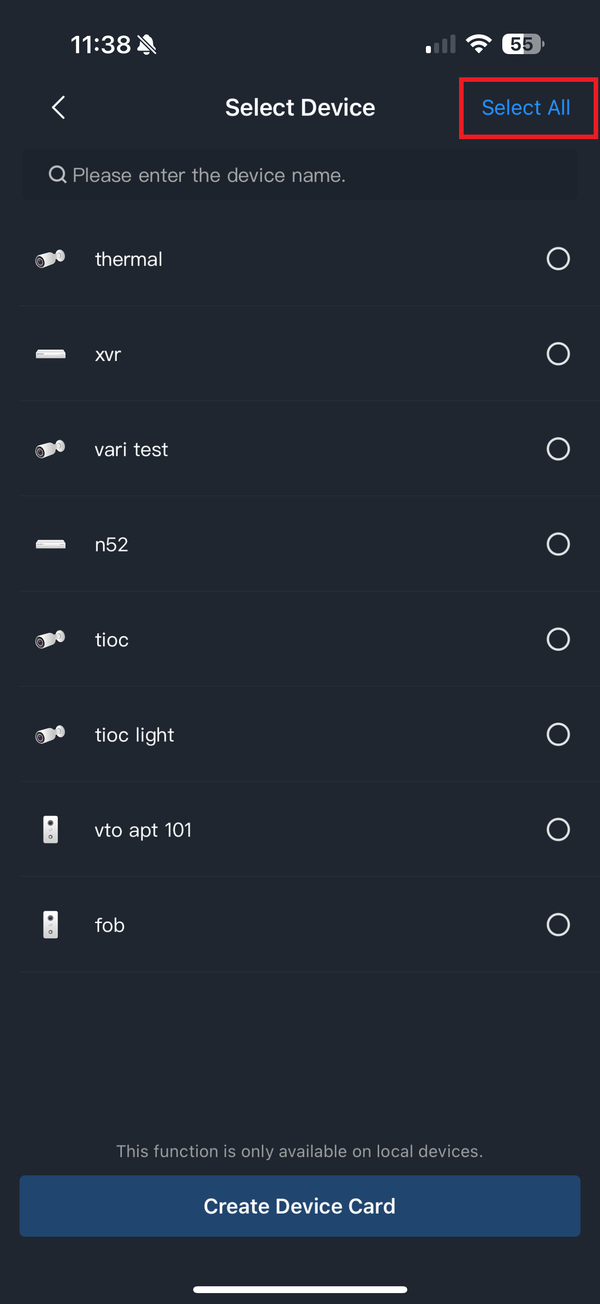The image size is (600, 1304).
Task: Select the tioc radio button
Action: click(x=558, y=639)
